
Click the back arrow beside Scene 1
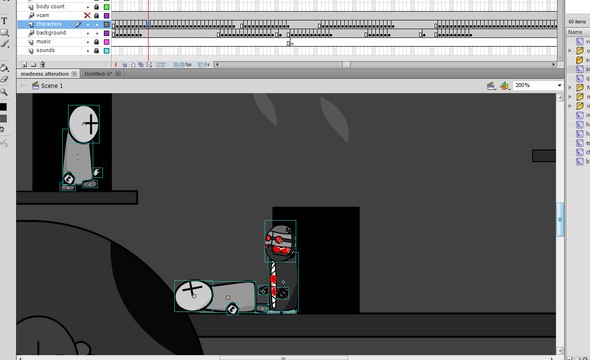[23, 86]
